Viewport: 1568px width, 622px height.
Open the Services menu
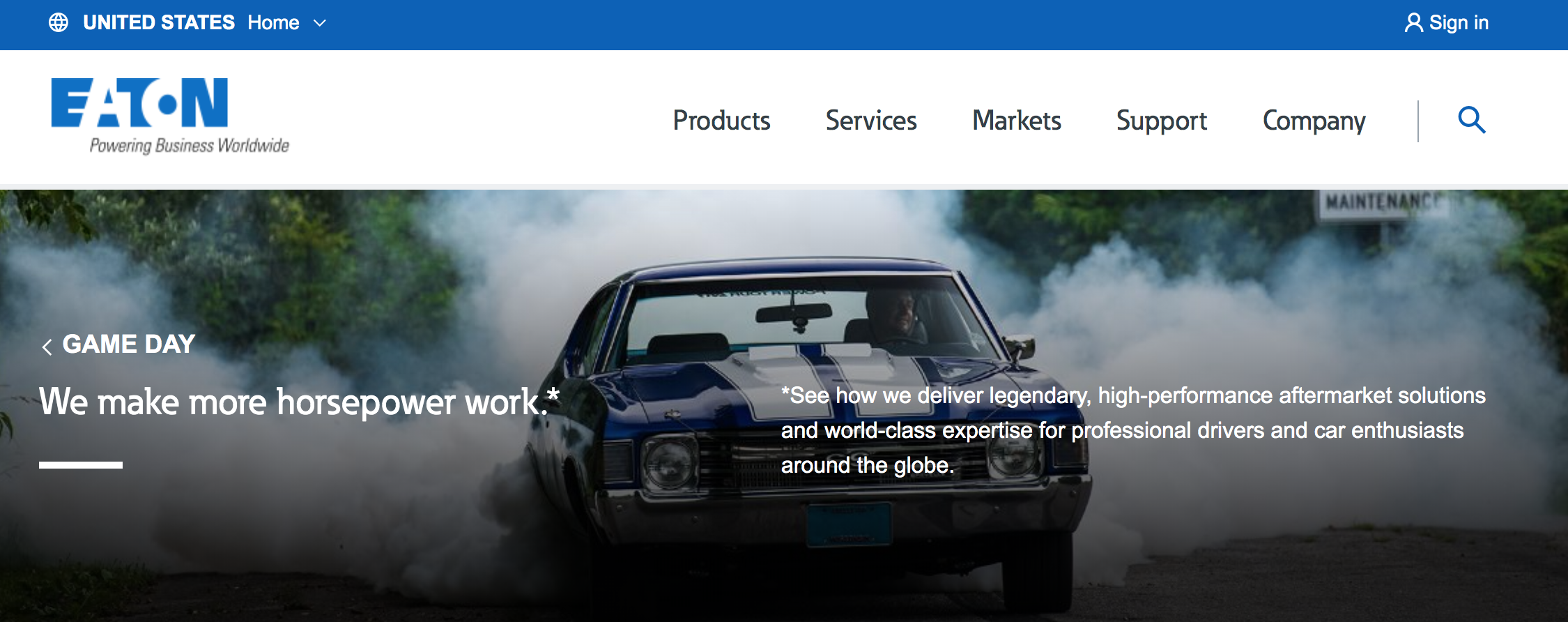pyautogui.click(x=871, y=121)
